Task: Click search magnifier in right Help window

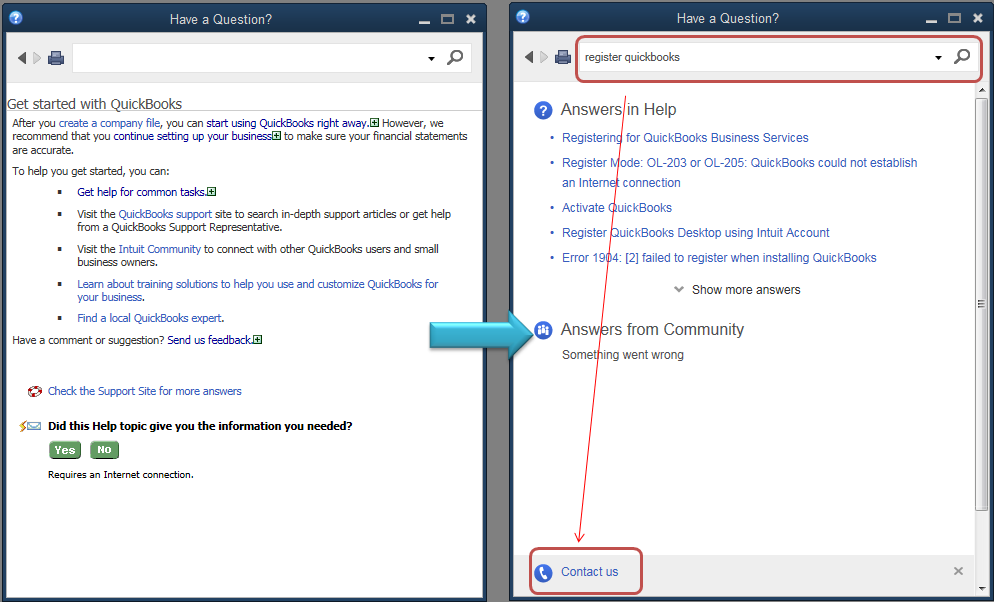Action: coord(962,56)
